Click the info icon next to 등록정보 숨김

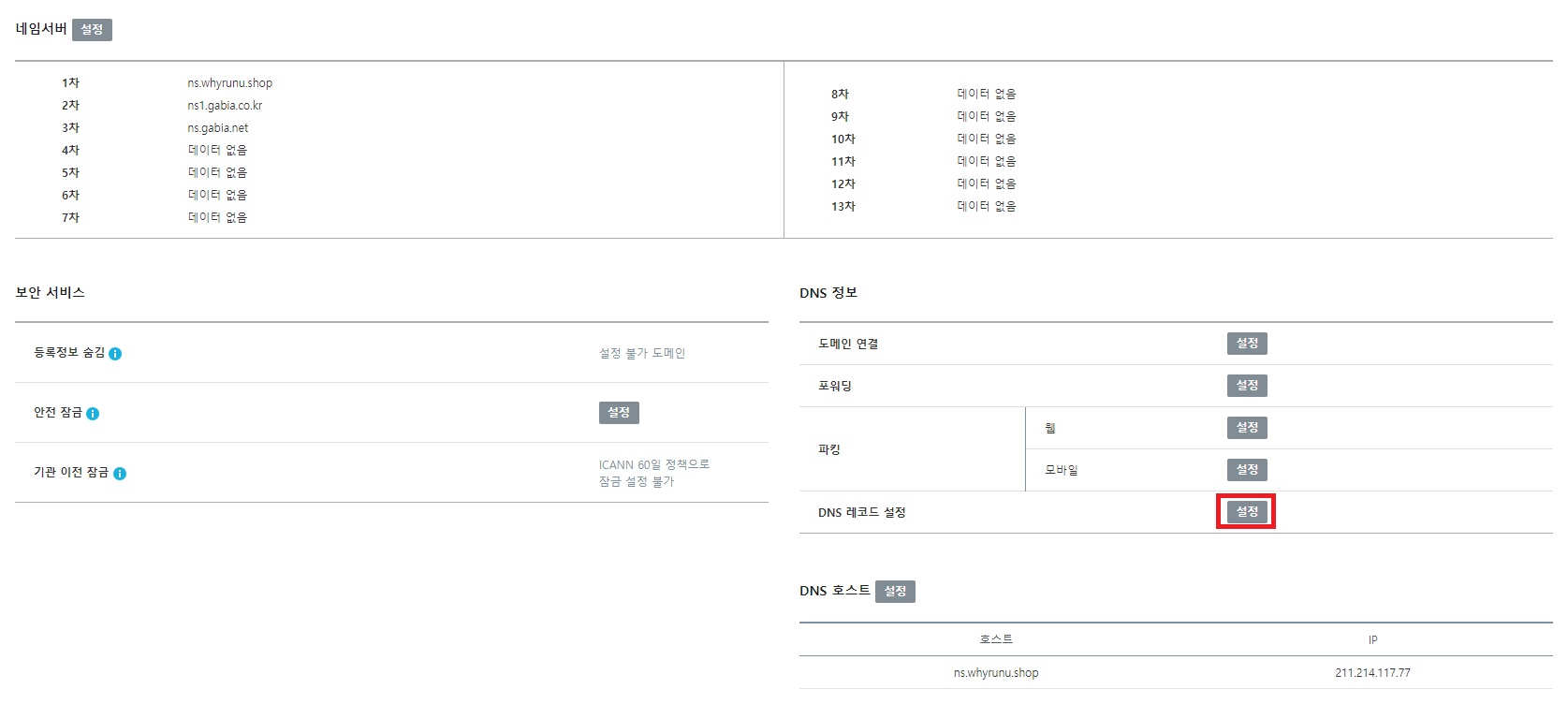pyautogui.click(x=115, y=354)
